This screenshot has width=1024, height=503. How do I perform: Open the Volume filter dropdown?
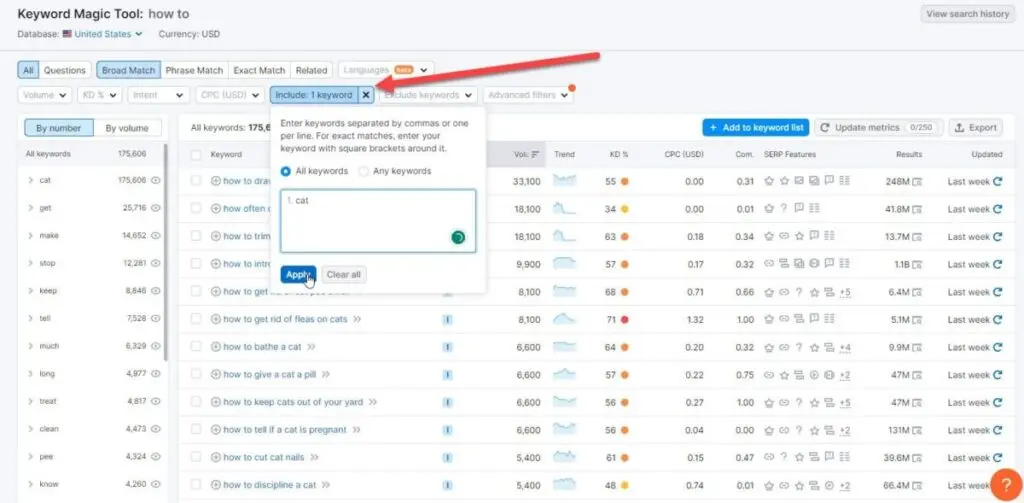point(45,95)
